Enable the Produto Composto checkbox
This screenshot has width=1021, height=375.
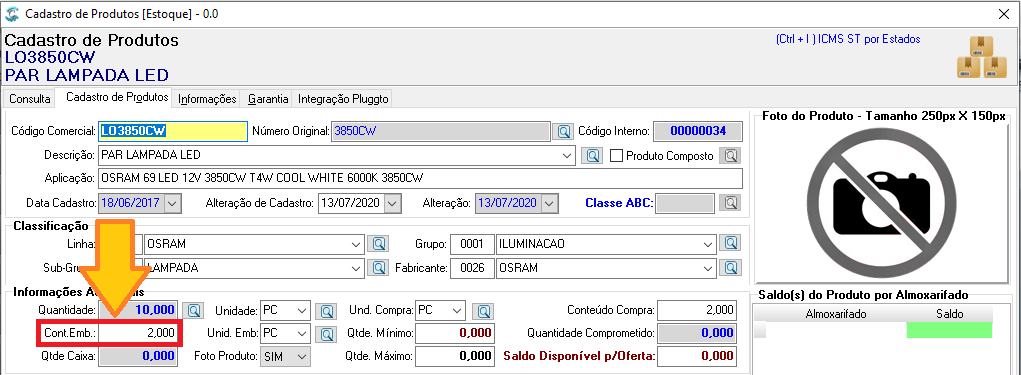tap(616, 156)
